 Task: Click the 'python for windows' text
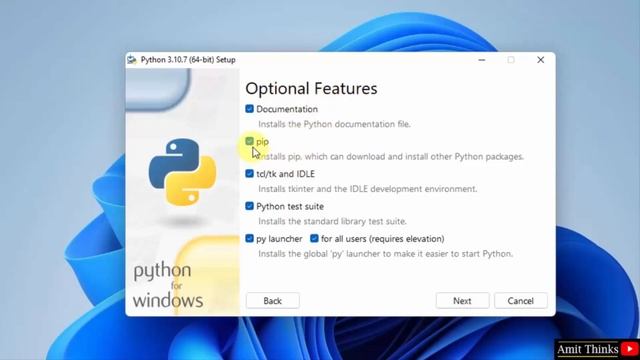tap(168, 285)
